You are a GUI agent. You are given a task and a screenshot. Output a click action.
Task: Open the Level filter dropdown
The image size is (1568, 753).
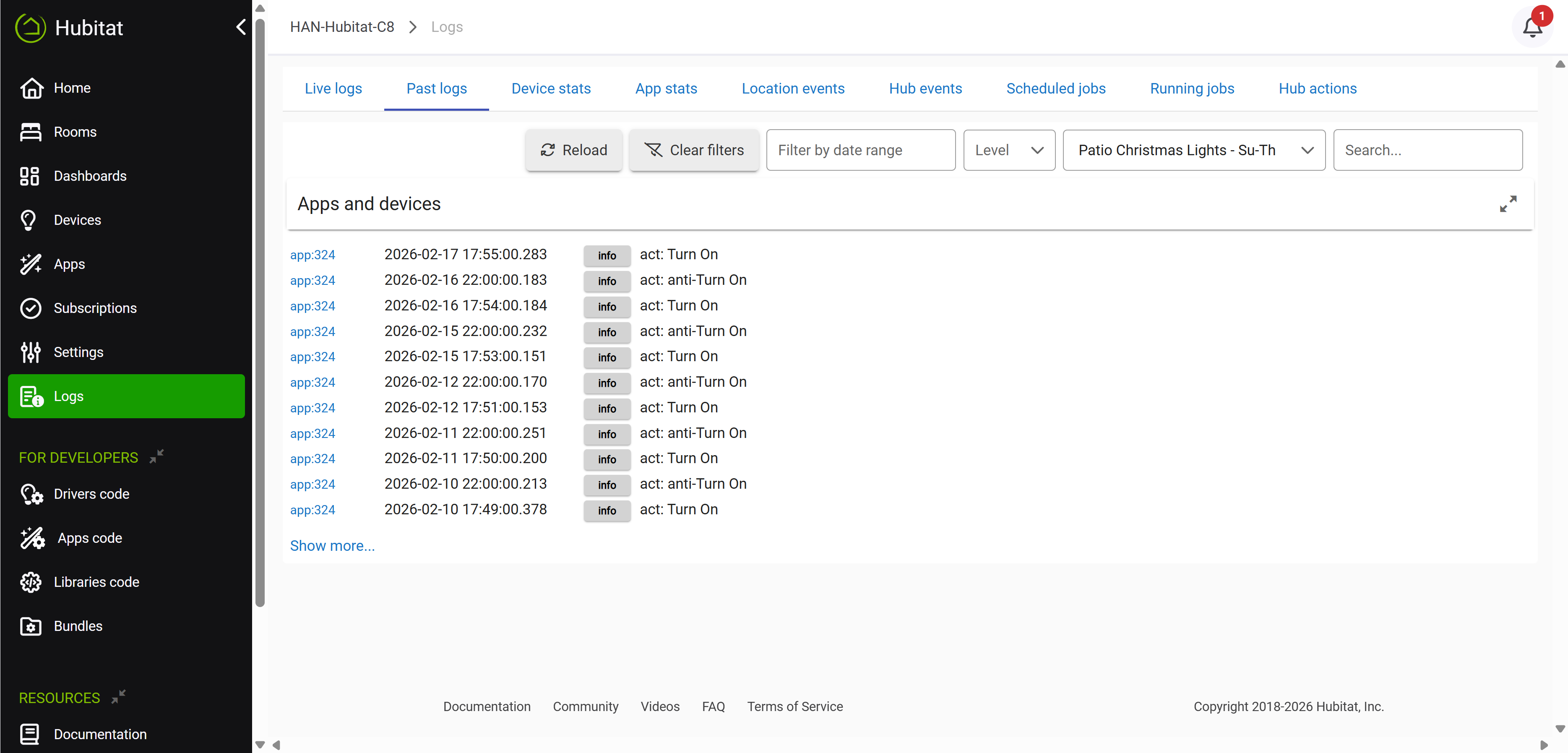[x=1008, y=150]
